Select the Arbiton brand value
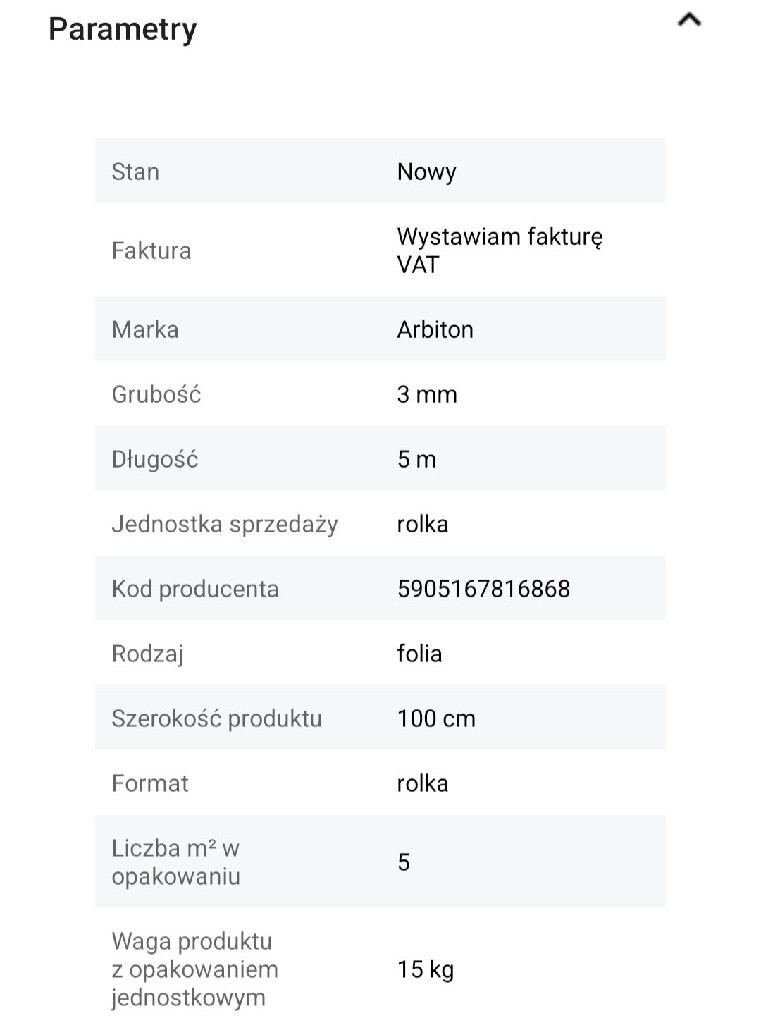Image resolution: width=761 pixels, height=1025 pixels. [435, 329]
